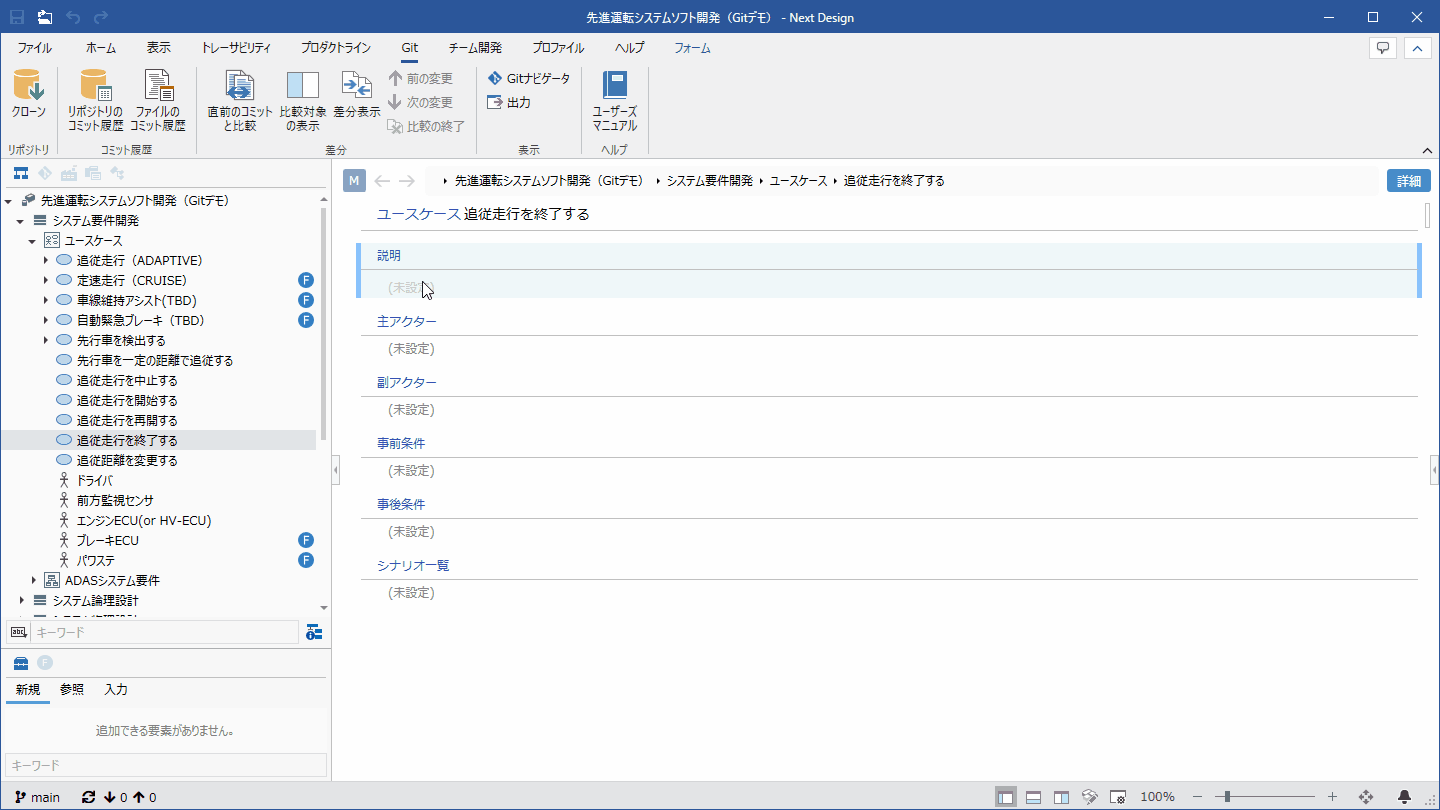The height and width of the screenshot is (810, 1440).
Task: Open ファイルのコミット履歴
Action: coord(158,100)
